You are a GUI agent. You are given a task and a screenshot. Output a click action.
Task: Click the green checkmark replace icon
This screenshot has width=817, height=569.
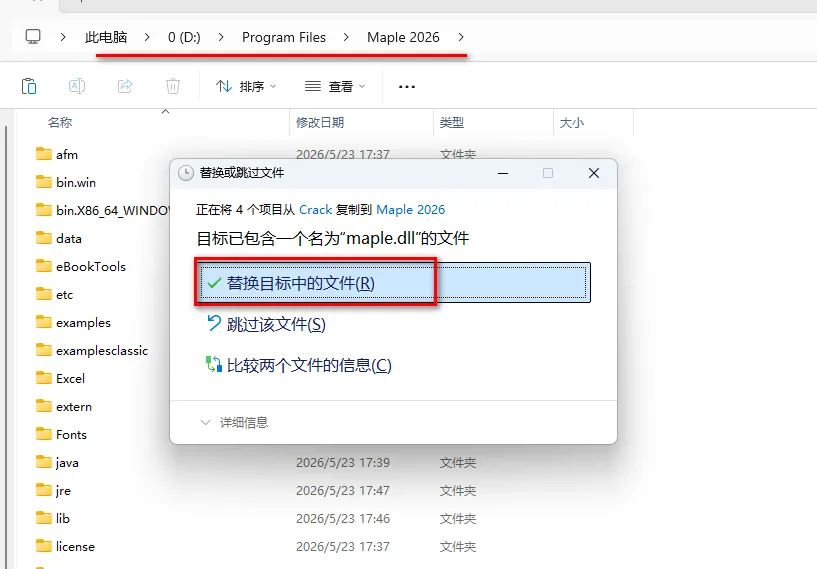click(x=214, y=283)
